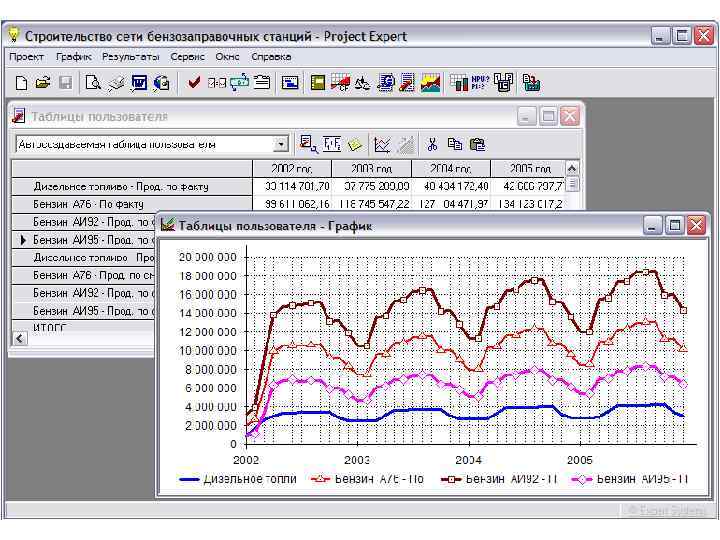This screenshot has height=540, width=720.
Task: Click the table's horizontal scrollbar left arrow
Action: 19,339
